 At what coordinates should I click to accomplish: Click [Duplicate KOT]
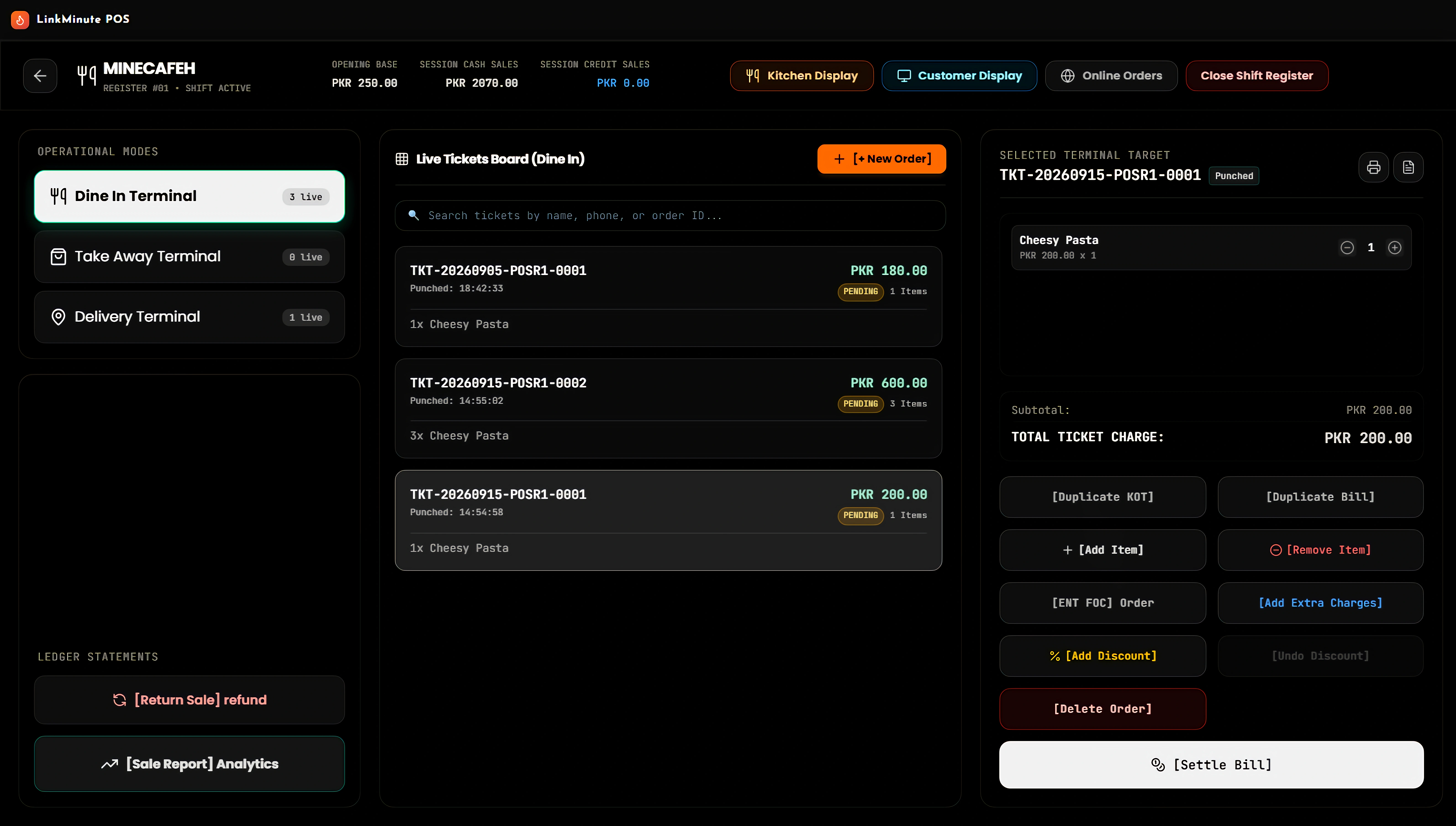coord(1102,497)
